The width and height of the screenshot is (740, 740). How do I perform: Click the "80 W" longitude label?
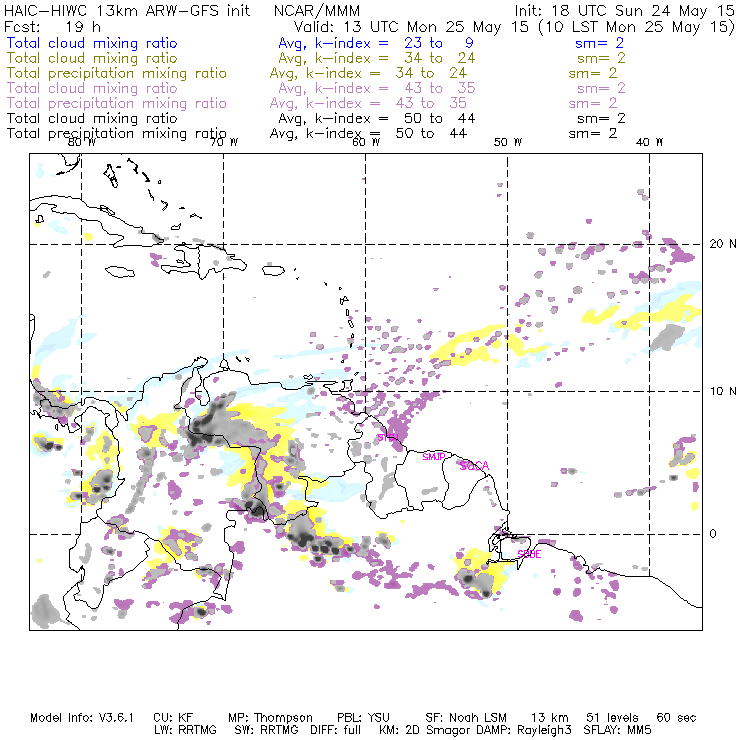pos(82,142)
